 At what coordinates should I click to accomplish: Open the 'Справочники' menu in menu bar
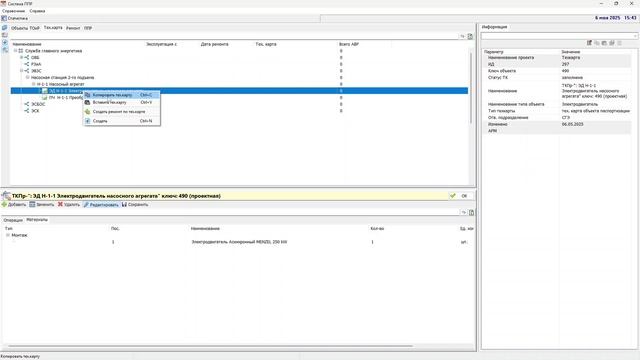tap(13, 11)
